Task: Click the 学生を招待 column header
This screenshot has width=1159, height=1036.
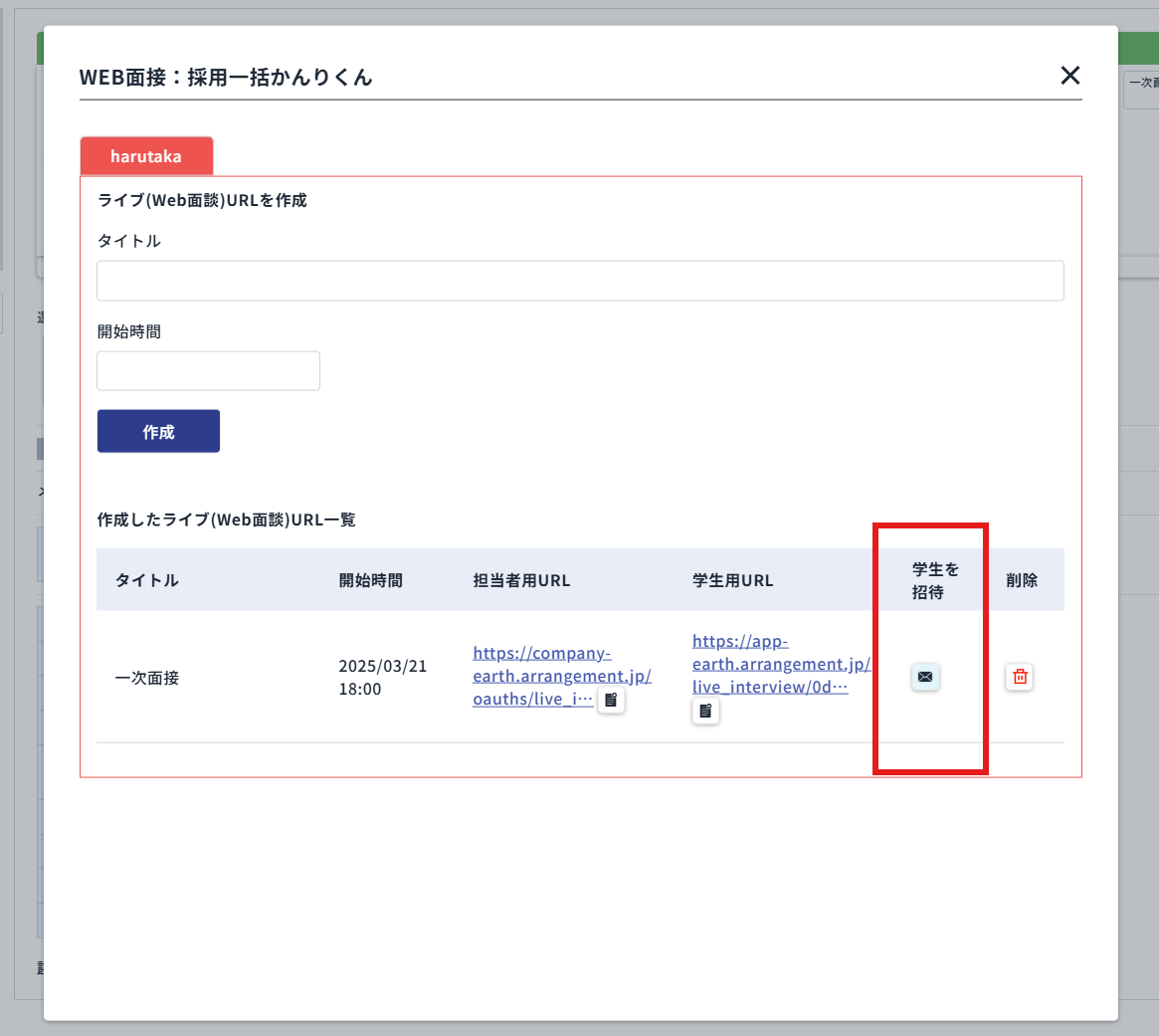Action: [935, 580]
